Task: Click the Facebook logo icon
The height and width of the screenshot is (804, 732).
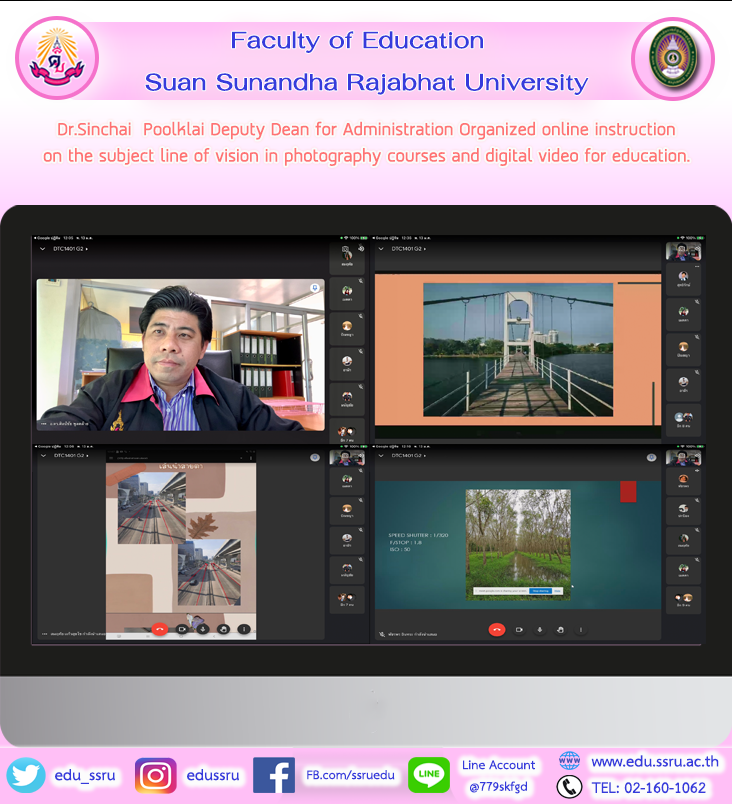Action: tap(273, 775)
